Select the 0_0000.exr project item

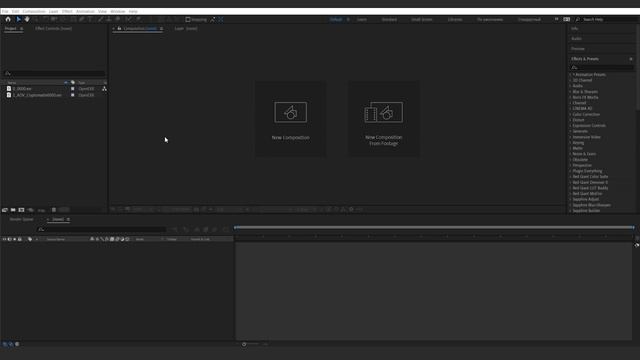[22, 89]
